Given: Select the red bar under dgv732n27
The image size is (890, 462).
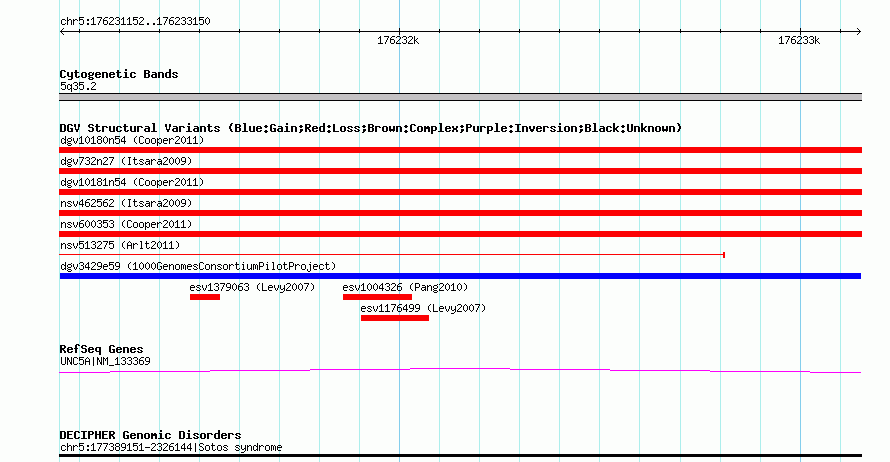Looking at the screenshot, I should 460,171.
